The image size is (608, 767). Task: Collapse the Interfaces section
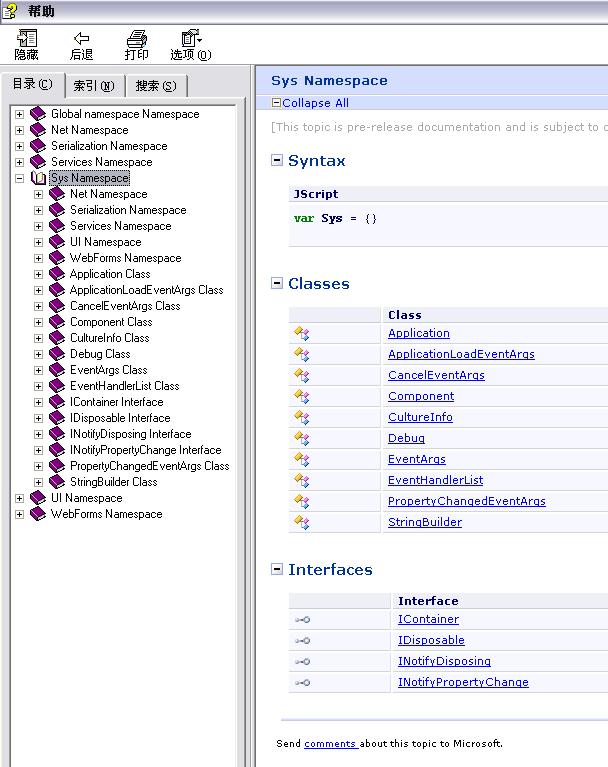pyautogui.click(x=277, y=569)
